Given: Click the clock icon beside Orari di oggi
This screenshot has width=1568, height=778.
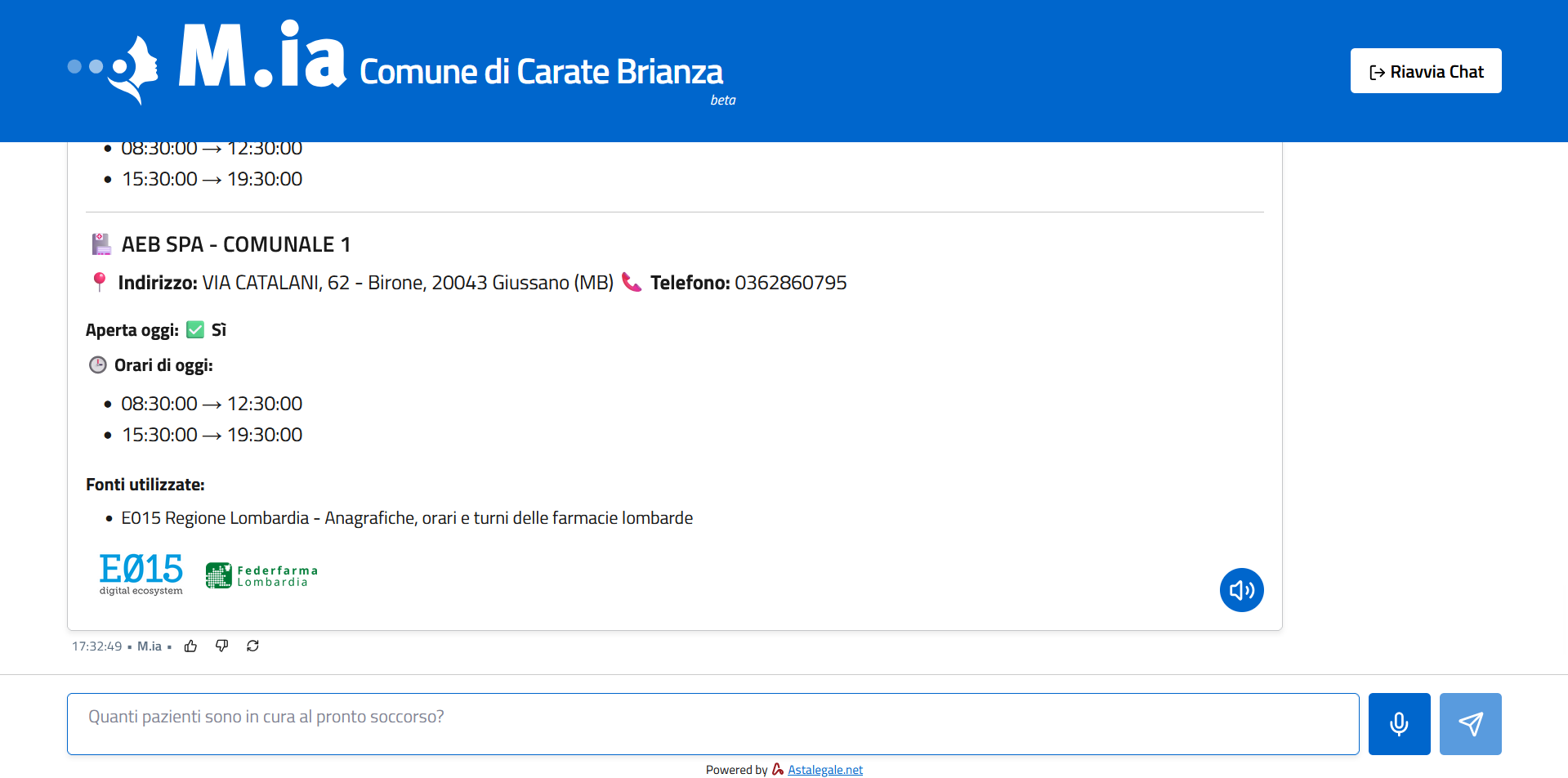Looking at the screenshot, I should coord(98,365).
